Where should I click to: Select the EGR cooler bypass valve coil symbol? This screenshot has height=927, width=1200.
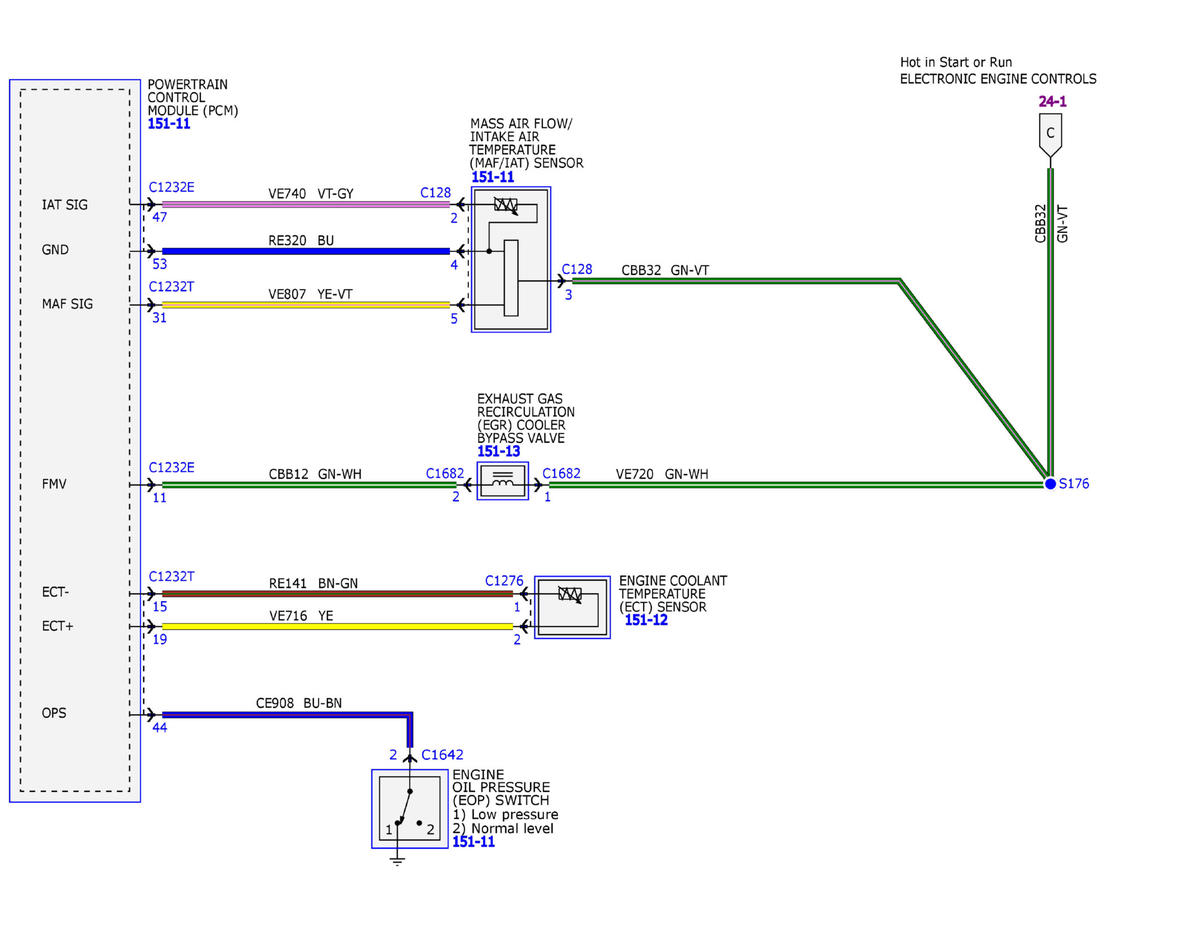503,481
